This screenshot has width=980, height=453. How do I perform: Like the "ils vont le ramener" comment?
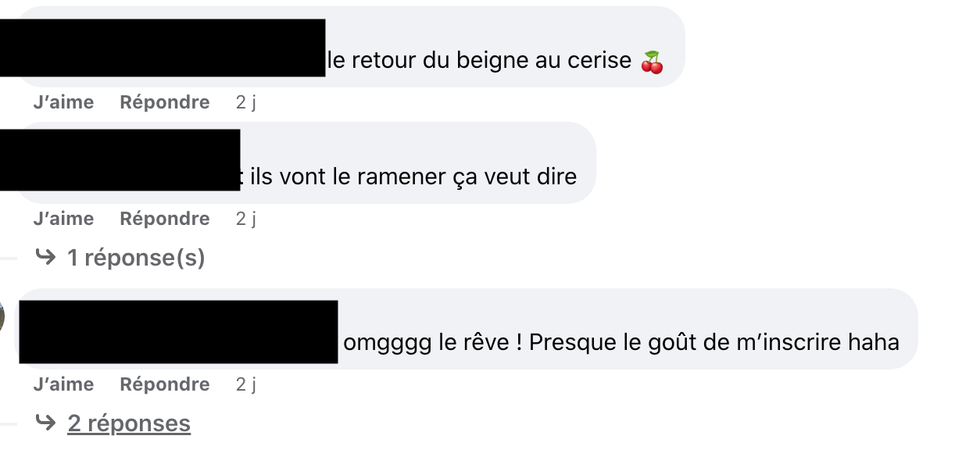coord(64,218)
